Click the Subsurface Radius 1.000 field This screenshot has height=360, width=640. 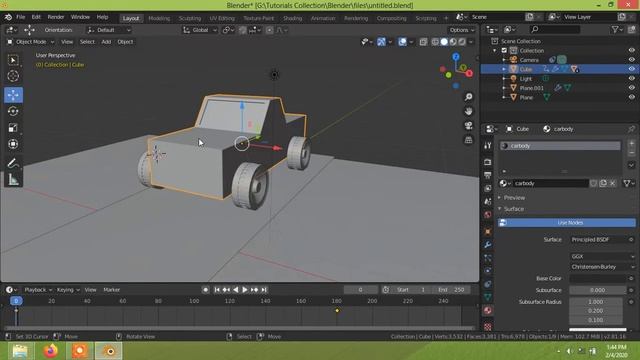[596, 302]
